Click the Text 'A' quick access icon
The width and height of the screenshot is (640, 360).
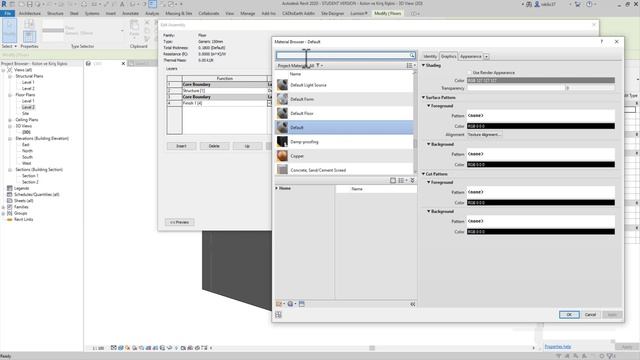coord(122,4)
